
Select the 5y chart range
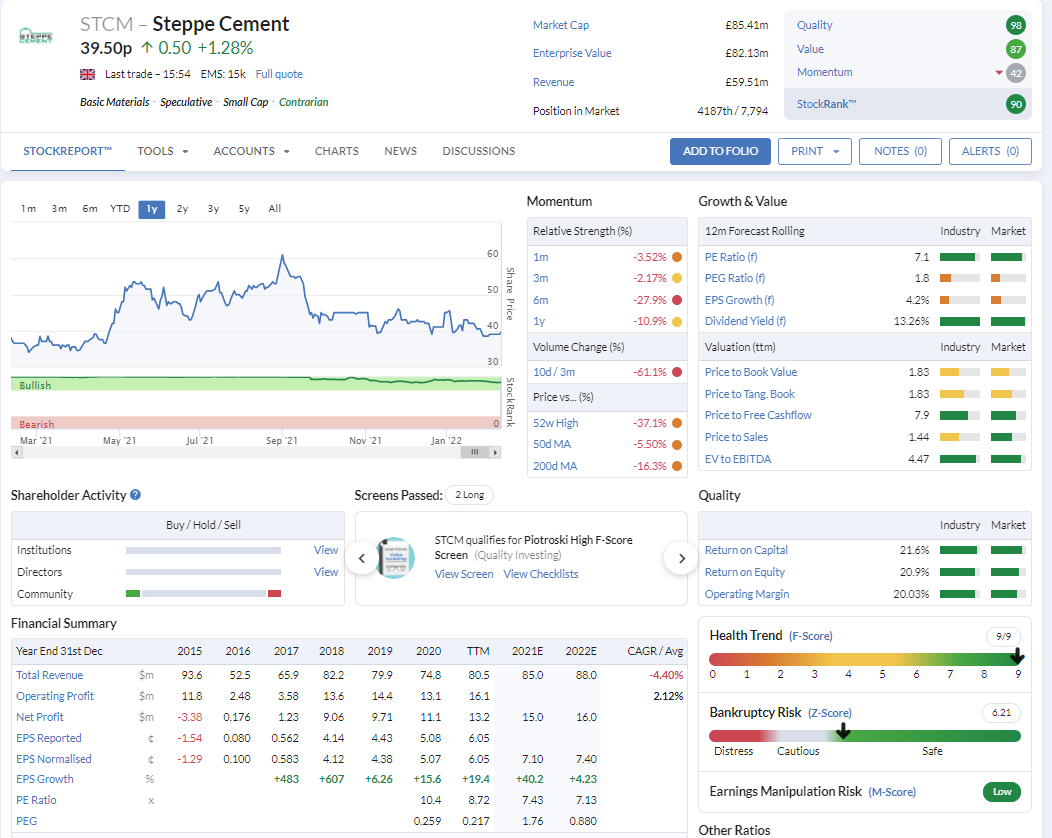click(x=244, y=209)
